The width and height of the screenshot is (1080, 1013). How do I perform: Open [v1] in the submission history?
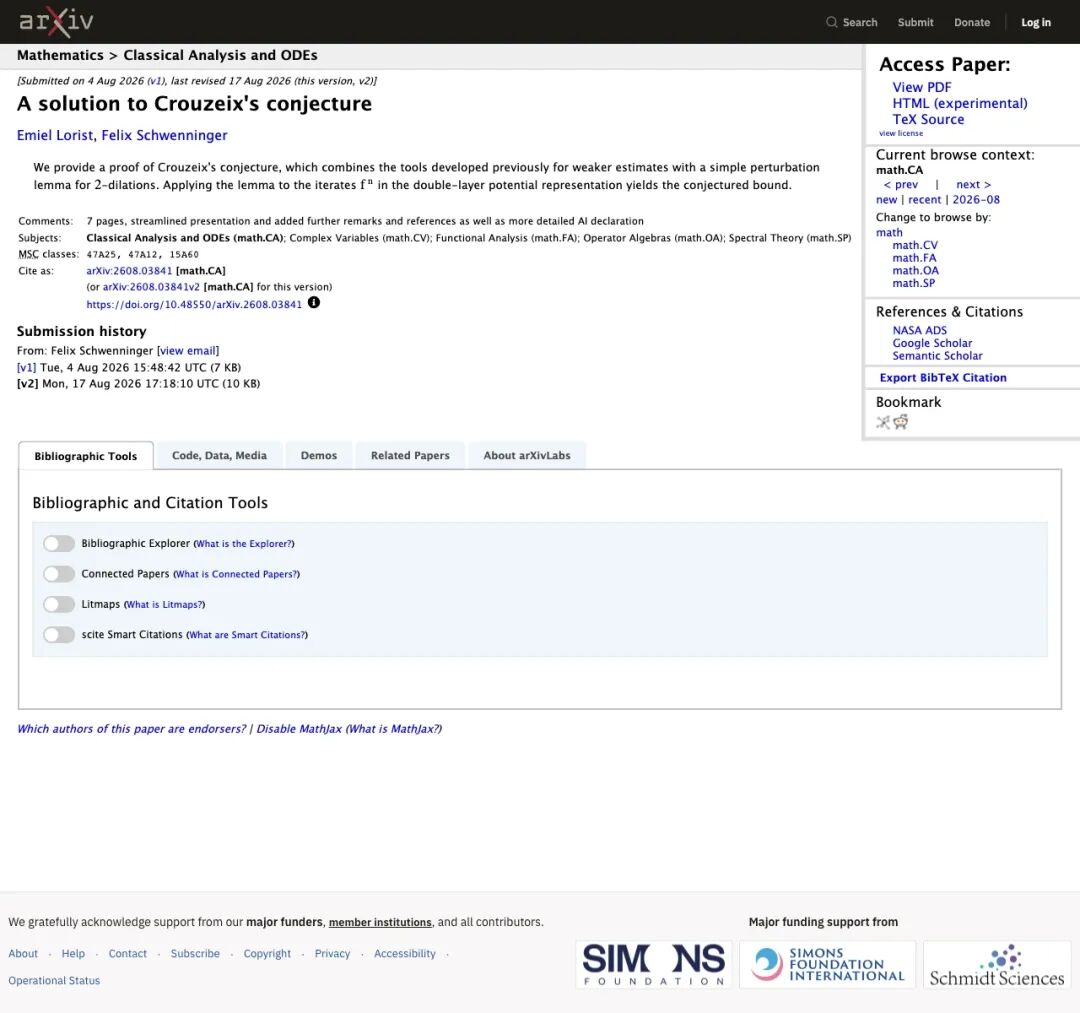(26, 368)
